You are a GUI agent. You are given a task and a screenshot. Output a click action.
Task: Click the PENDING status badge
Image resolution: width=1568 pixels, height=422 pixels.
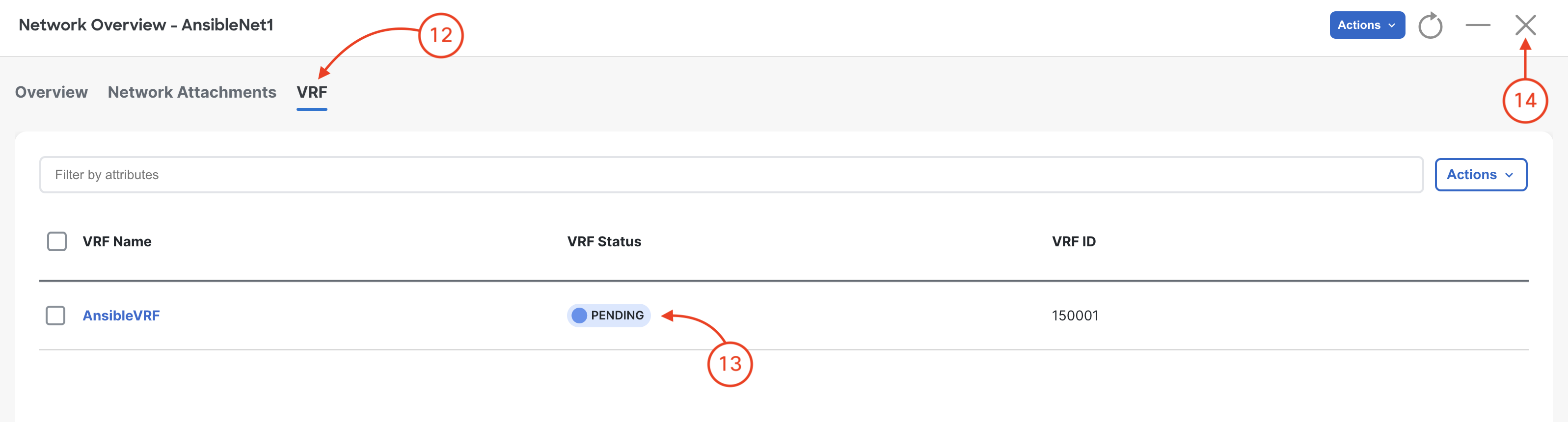[609, 315]
